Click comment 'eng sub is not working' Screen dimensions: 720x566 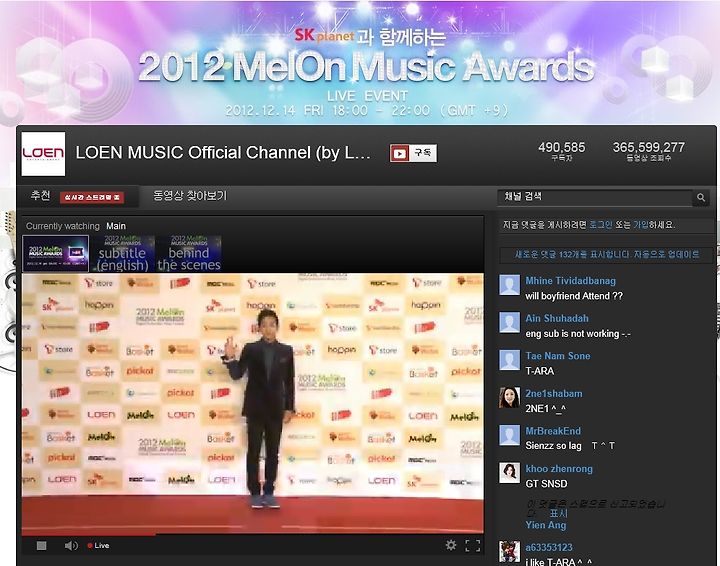[x=578, y=334]
